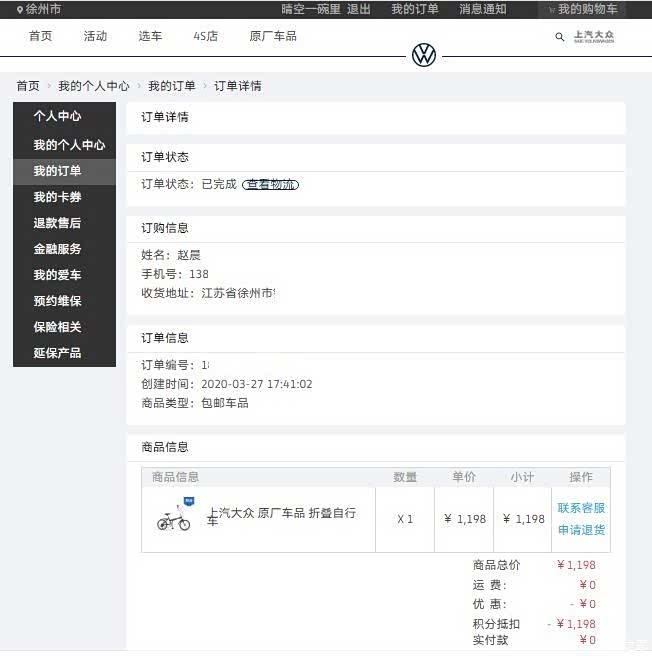Click the name value 赵晨
Viewport: 652px width, 656px height.
click(189, 255)
